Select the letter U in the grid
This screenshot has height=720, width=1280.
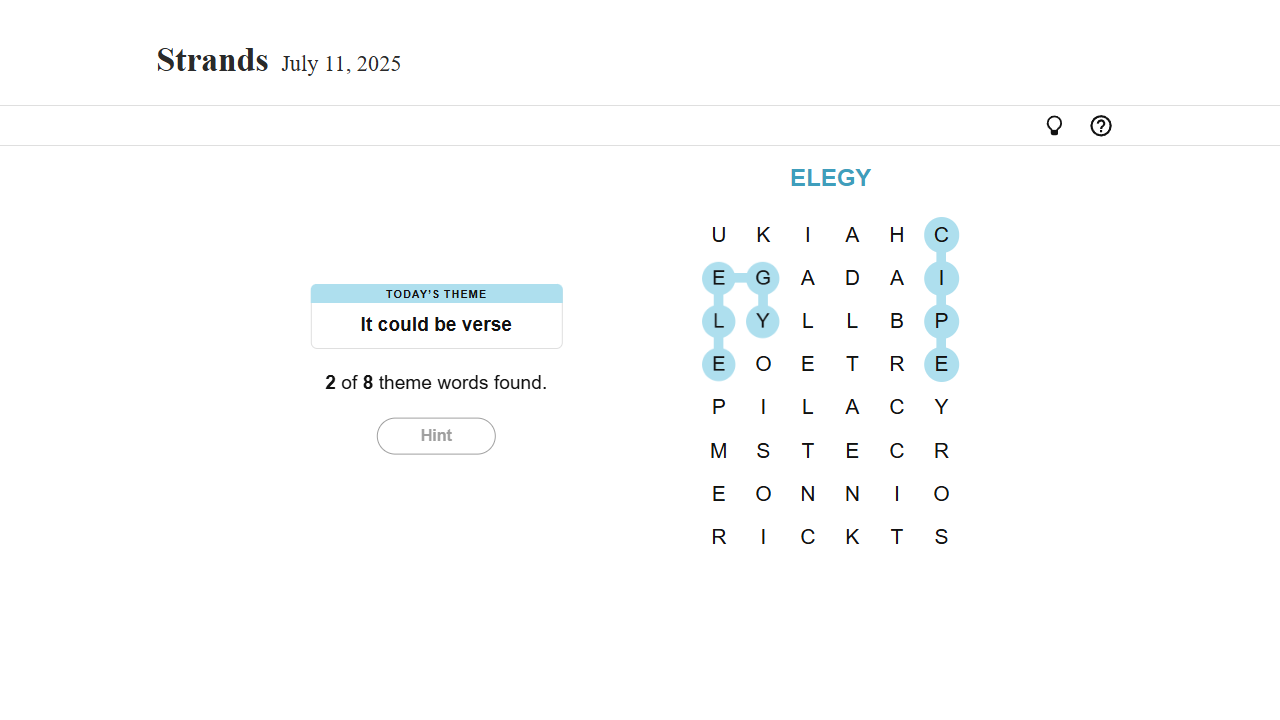point(718,235)
